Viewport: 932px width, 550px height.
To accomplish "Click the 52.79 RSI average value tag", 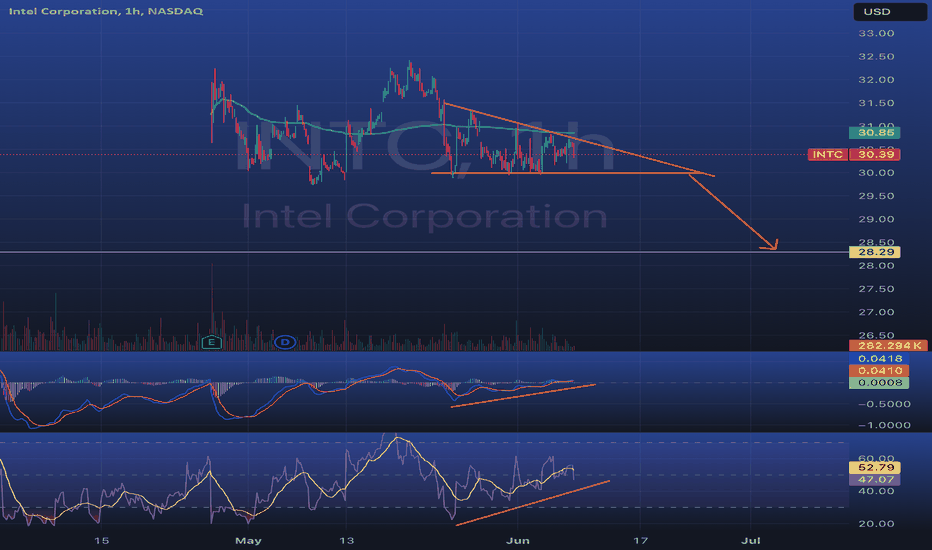I will (x=876, y=467).
